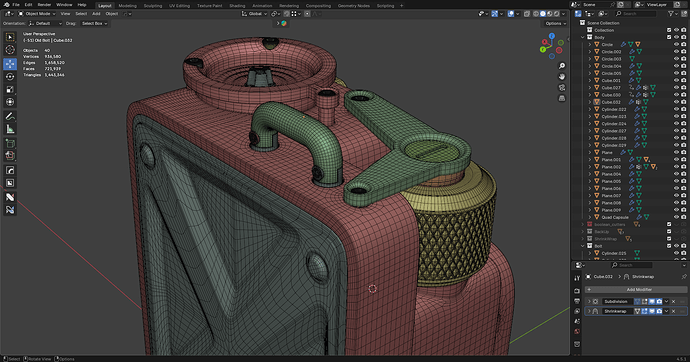Open the Edit menu
This screenshot has height=362, width=690.
tap(28, 5)
